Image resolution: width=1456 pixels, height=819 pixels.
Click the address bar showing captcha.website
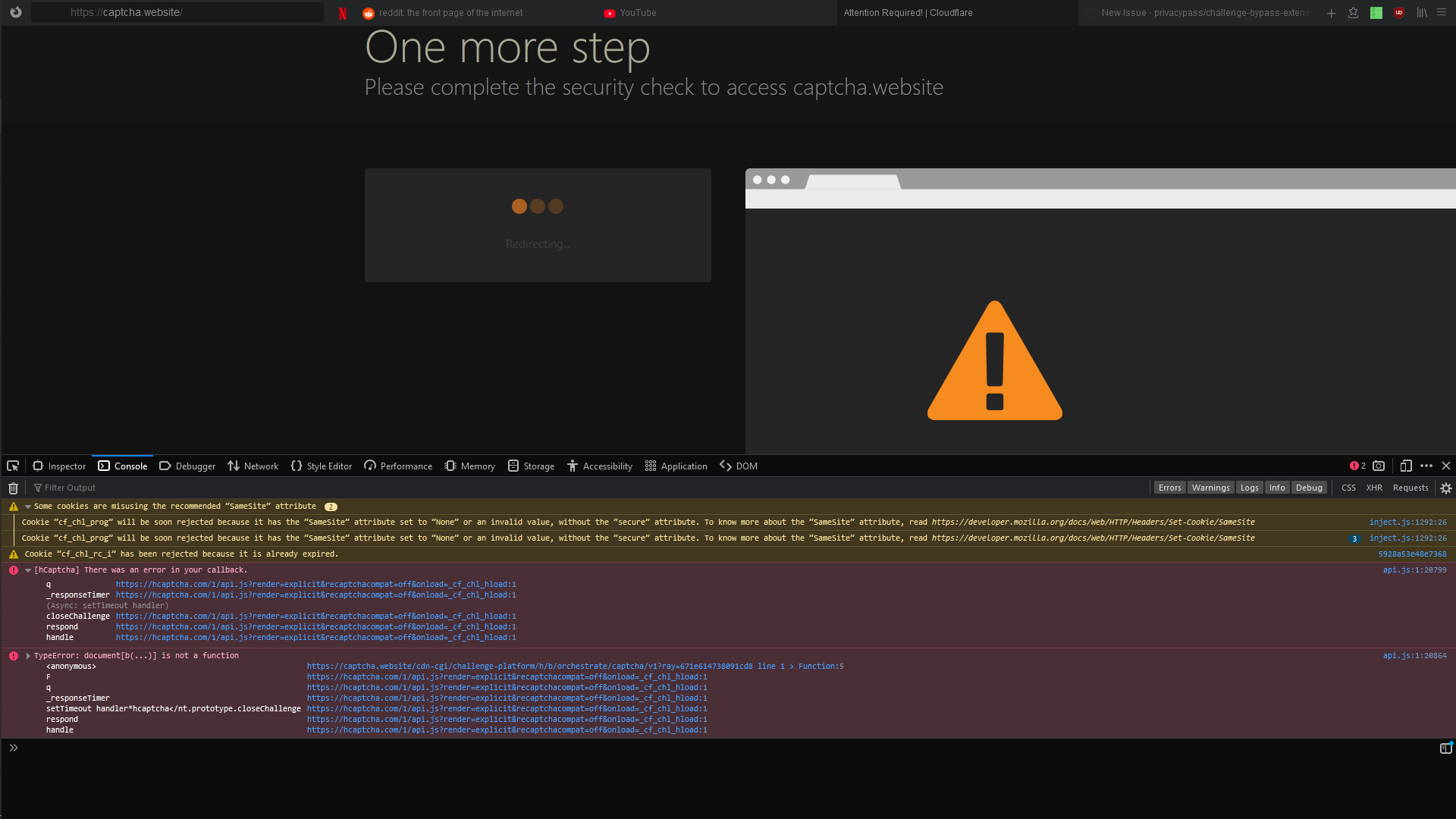(x=177, y=12)
